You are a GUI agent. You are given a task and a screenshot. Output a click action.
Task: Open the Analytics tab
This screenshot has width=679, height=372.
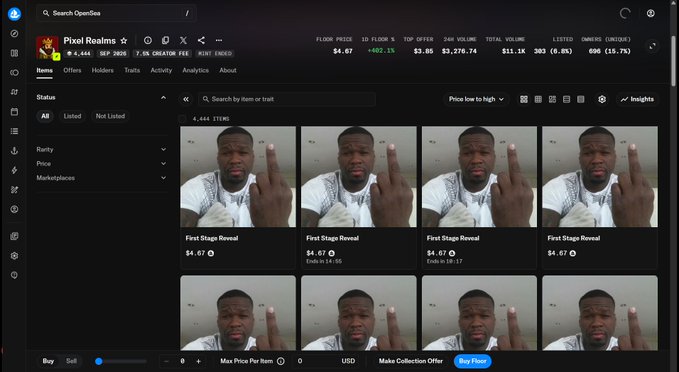click(x=195, y=70)
